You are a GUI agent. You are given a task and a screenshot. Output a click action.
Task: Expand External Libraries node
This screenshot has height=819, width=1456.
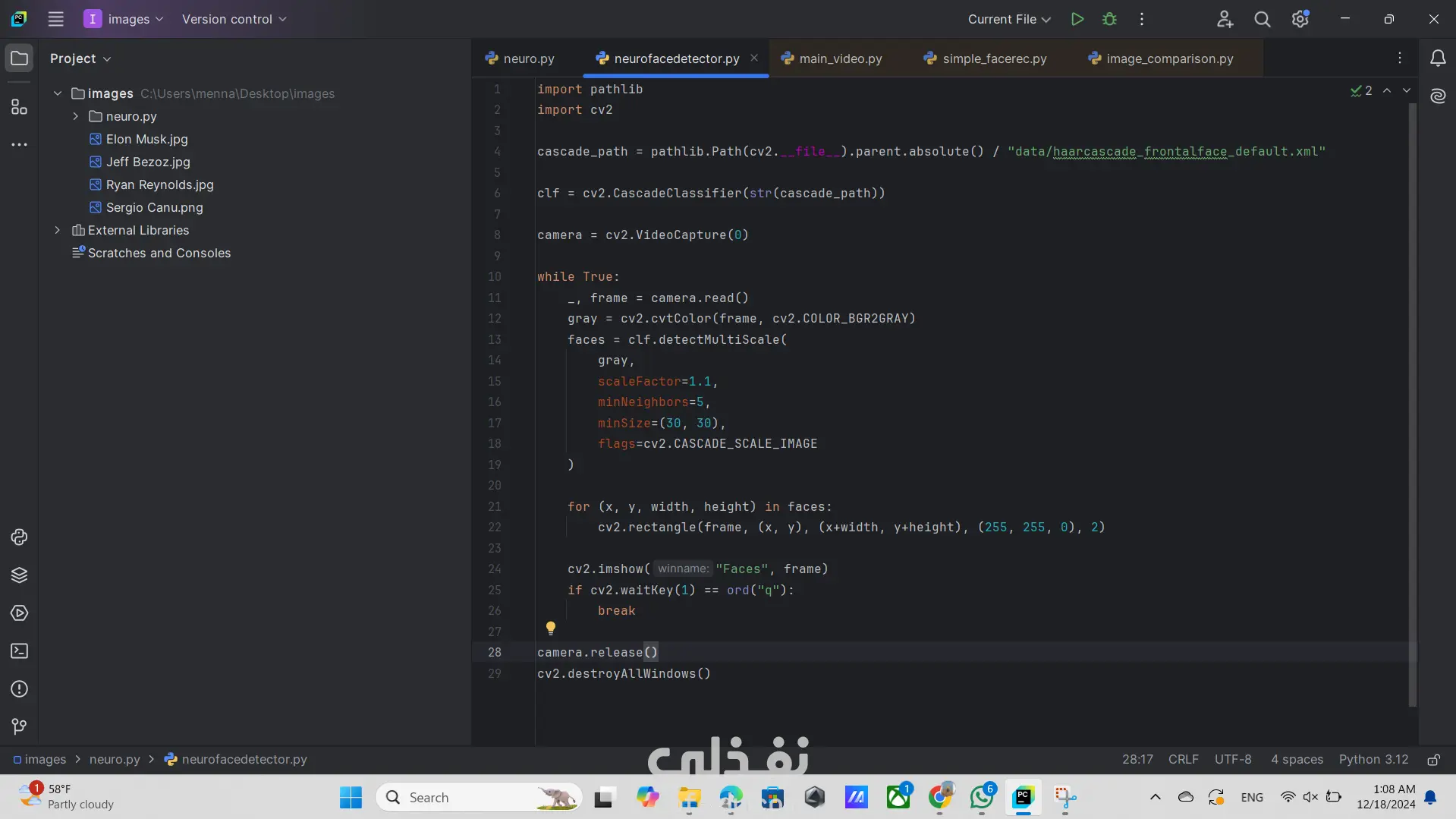point(58,230)
